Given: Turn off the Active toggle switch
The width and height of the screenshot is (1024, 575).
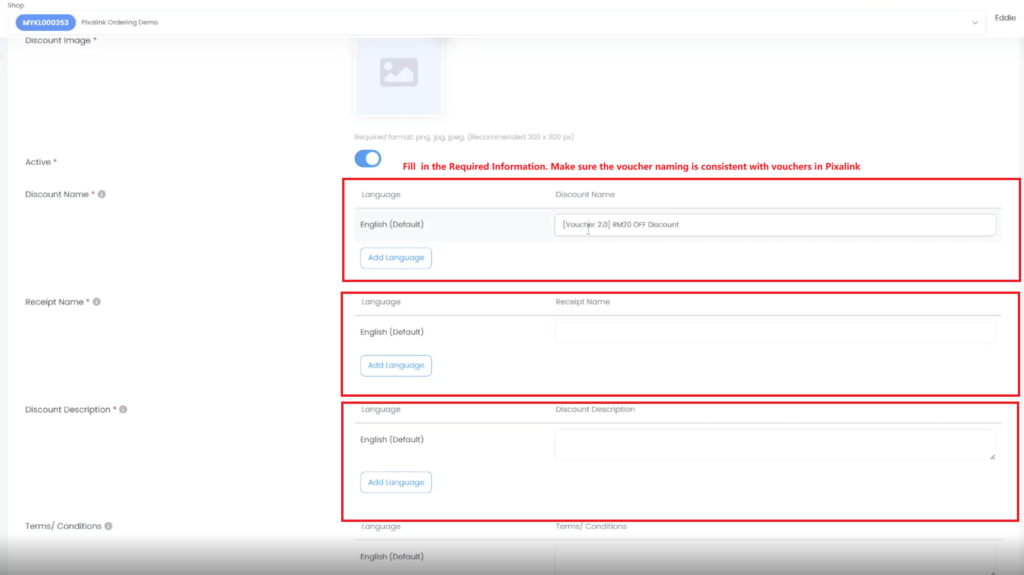Looking at the screenshot, I should [368, 158].
